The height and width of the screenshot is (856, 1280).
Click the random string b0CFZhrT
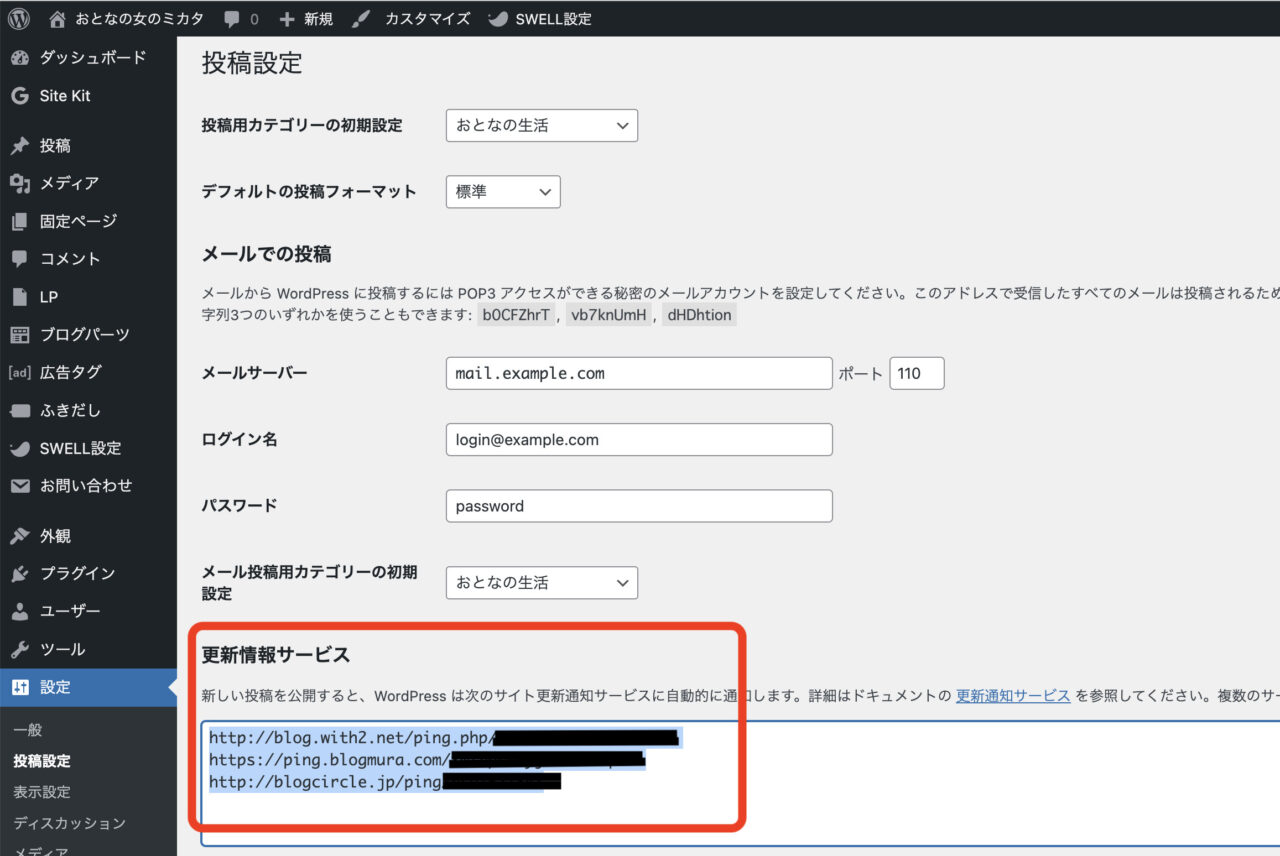517,316
